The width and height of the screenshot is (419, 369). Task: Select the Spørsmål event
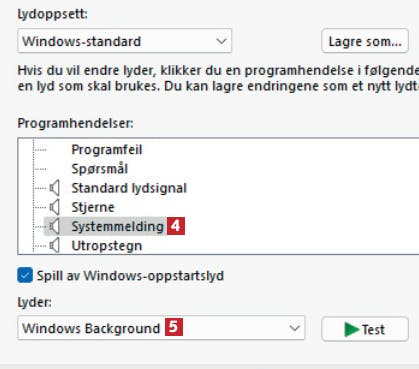(100, 169)
